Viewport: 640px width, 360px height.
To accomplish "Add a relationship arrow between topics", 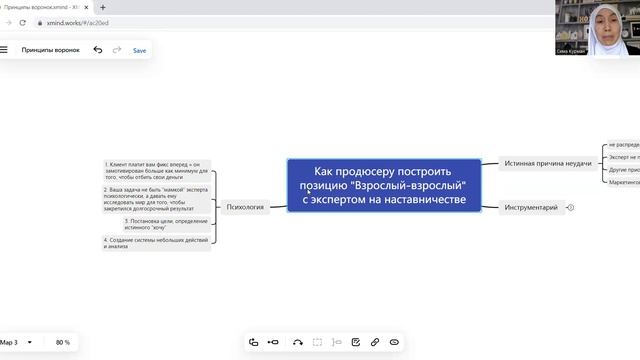I will (x=298, y=342).
